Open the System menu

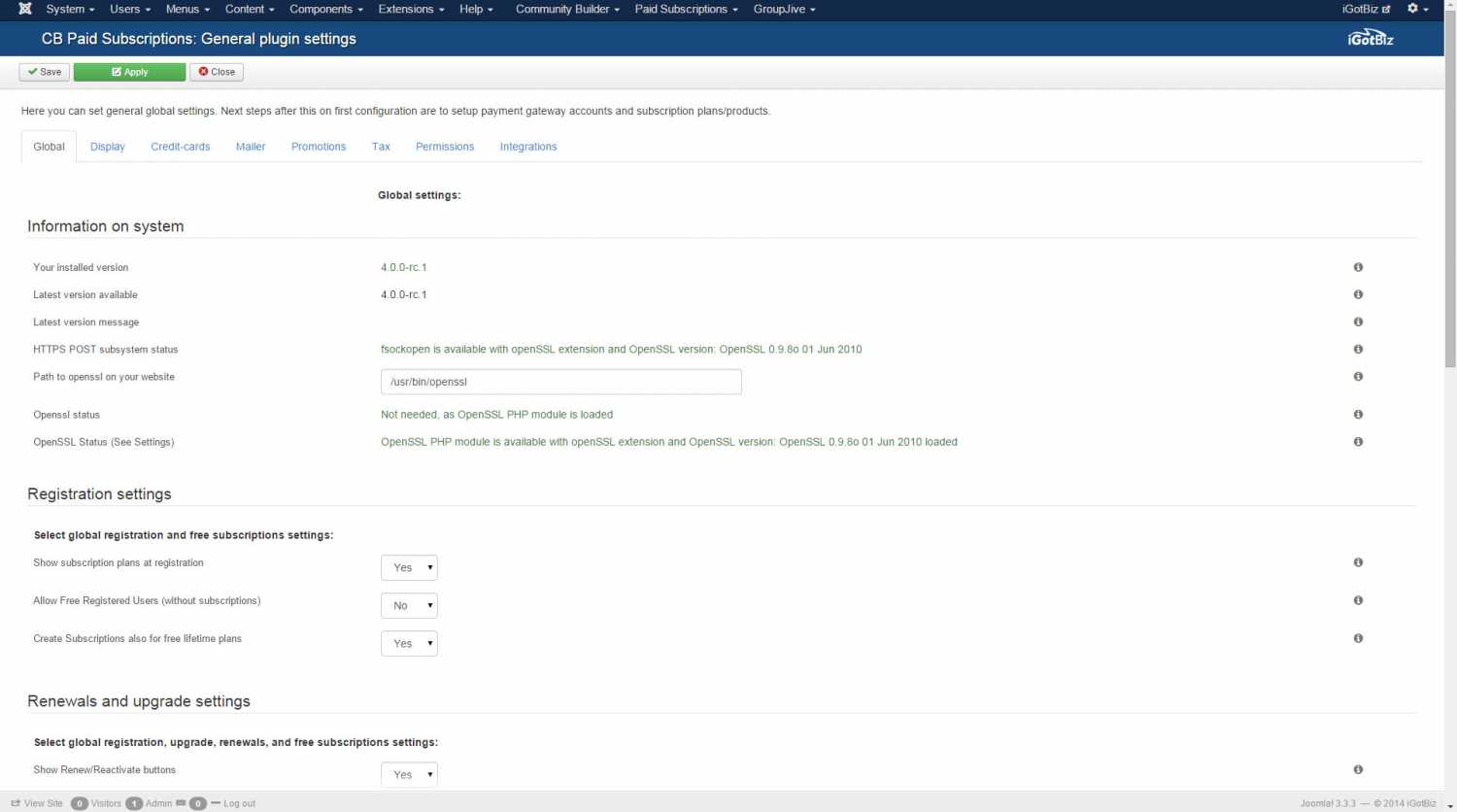(70, 9)
